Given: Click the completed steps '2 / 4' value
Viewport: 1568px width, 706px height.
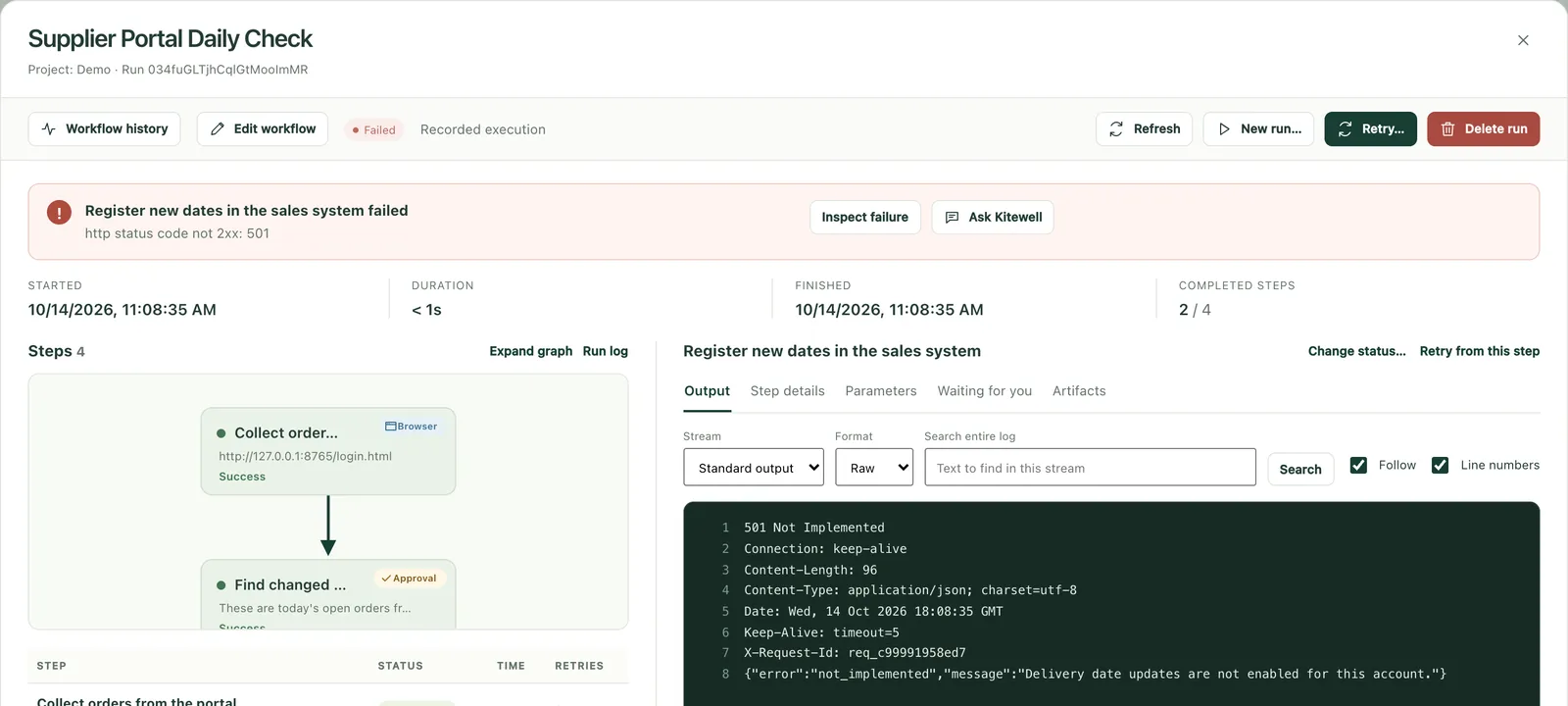Looking at the screenshot, I should pos(1195,310).
